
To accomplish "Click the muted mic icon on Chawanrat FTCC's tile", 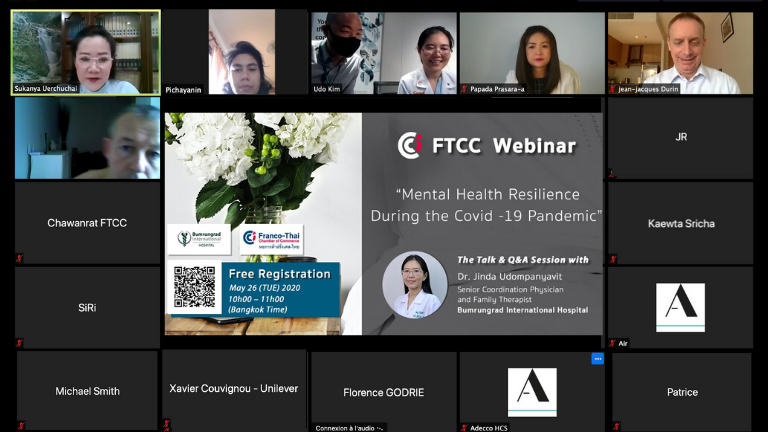I will click(x=20, y=258).
